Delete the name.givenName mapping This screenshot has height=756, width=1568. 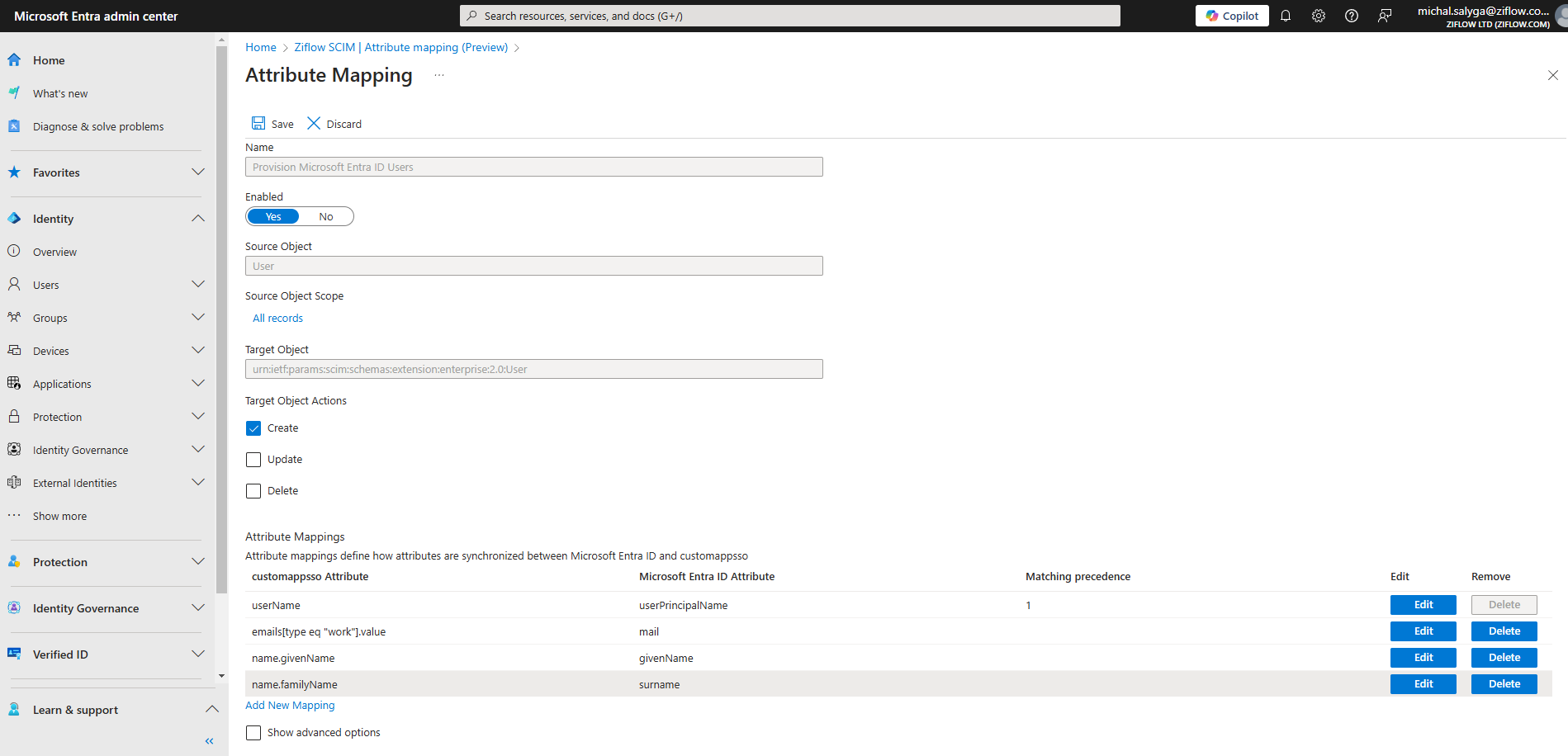1504,658
